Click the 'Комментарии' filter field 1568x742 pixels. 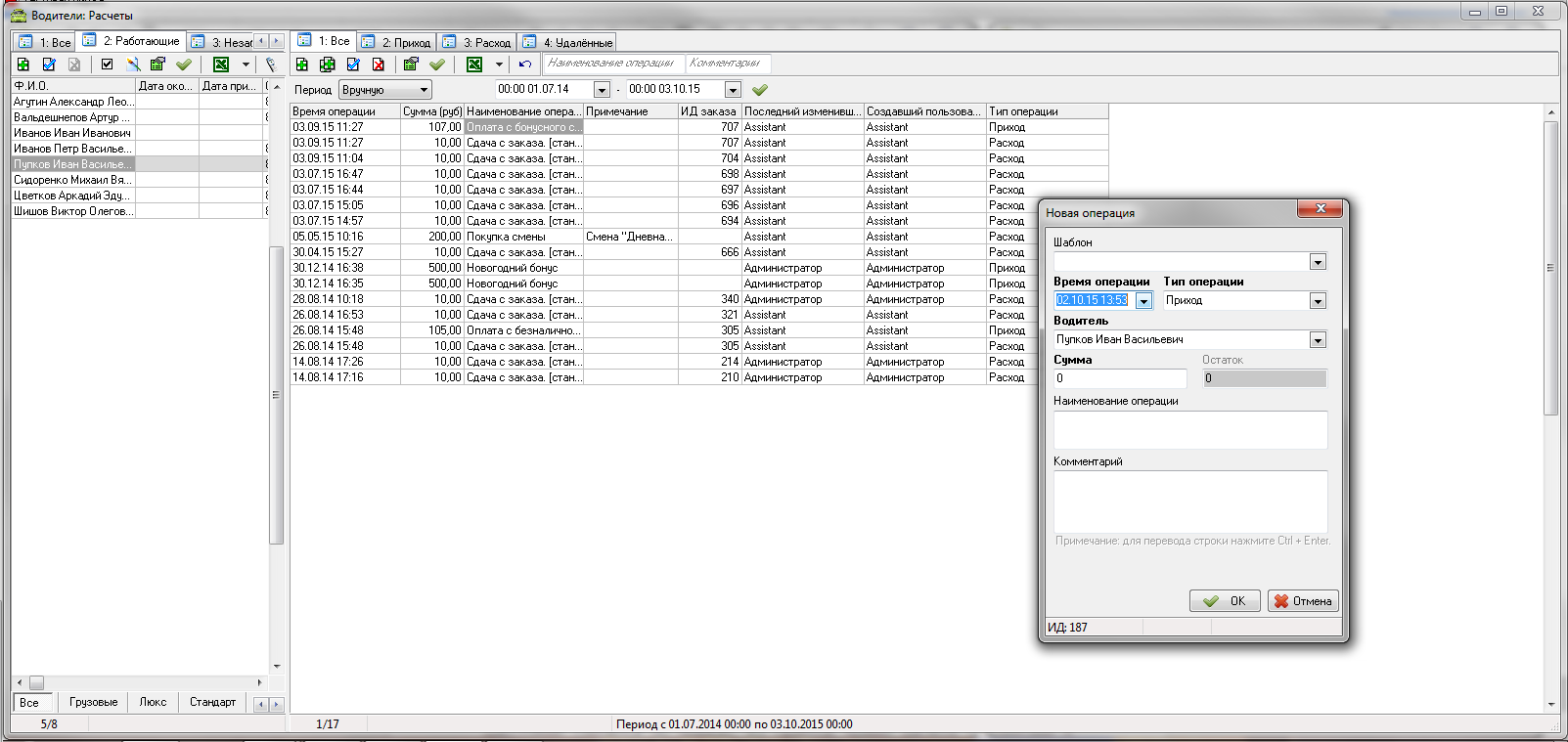click(x=728, y=64)
